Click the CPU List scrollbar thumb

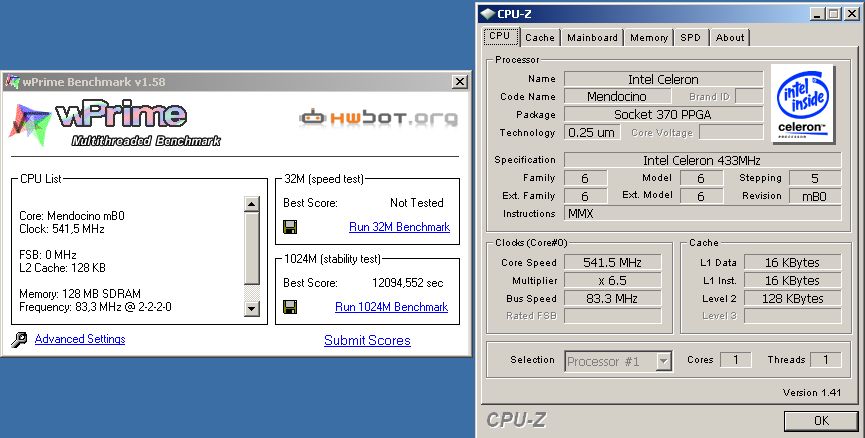252,248
